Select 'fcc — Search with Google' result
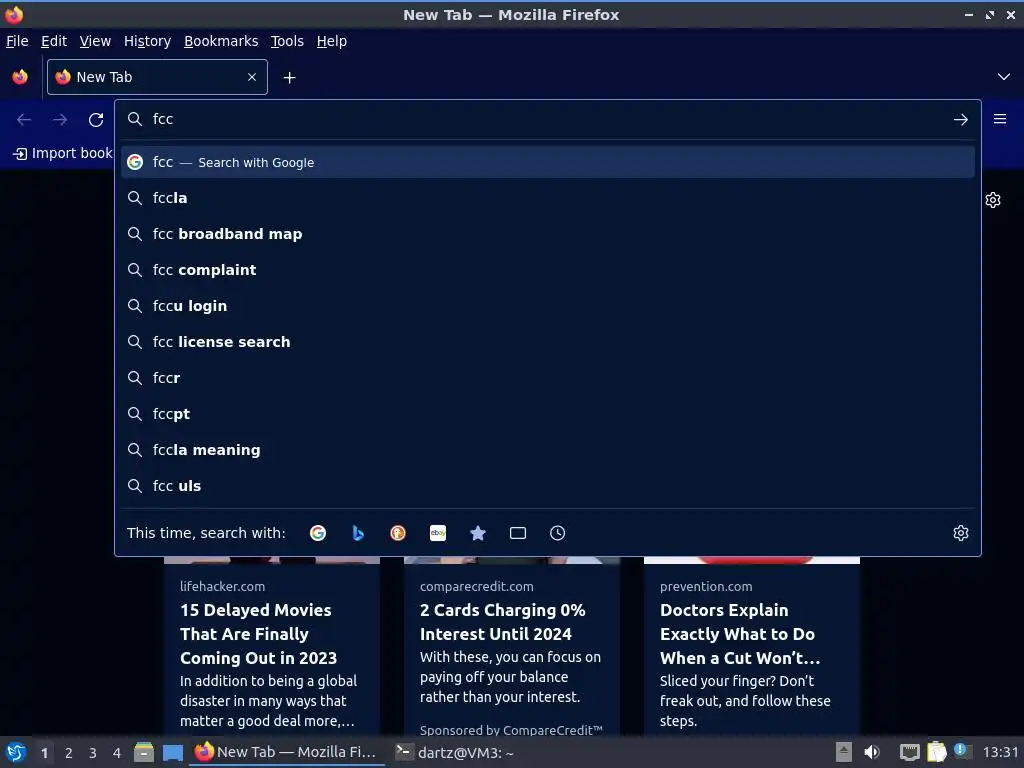This screenshot has height=768, width=1024. point(547,162)
